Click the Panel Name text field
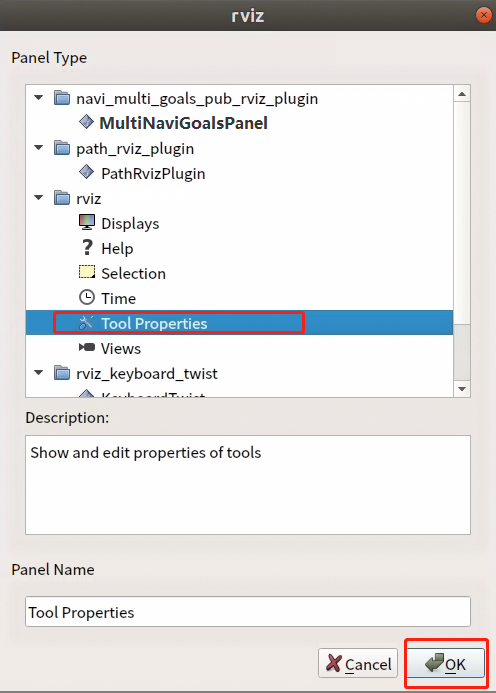Viewport: 496px width, 693px height. click(248, 612)
